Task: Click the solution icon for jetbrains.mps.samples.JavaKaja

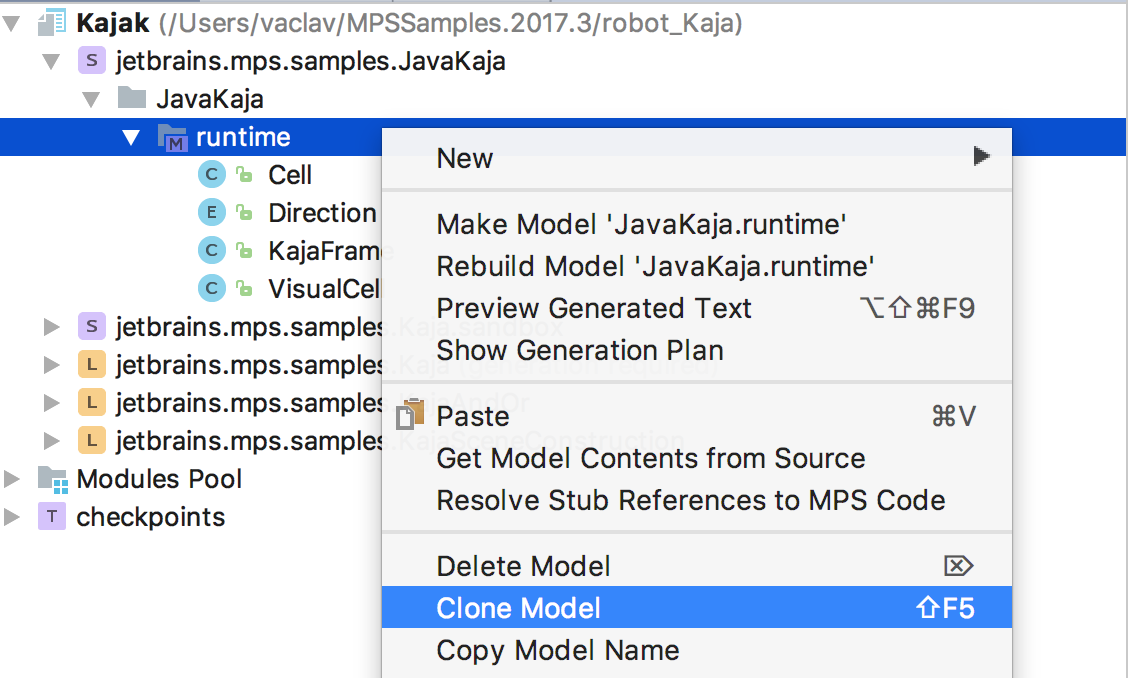Action: tap(91, 60)
